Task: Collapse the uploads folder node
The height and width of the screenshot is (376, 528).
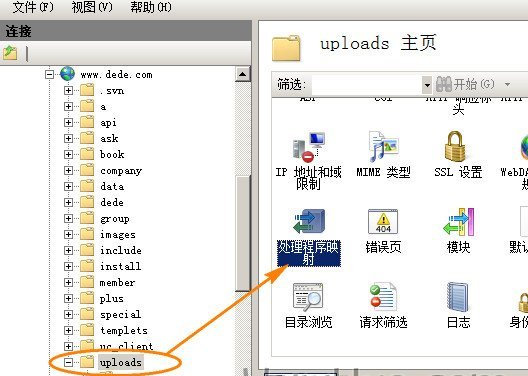Action: (68, 362)
